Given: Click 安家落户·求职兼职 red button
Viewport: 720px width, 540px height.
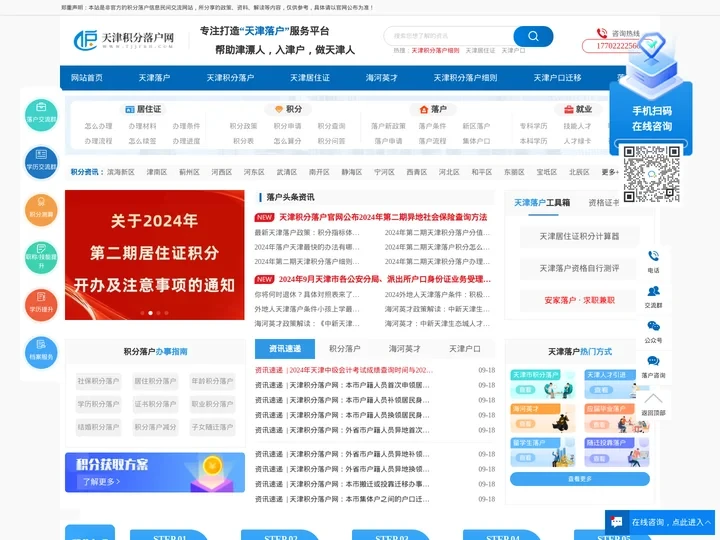Looking at the screenshot, I should pyautogui.click(x=579, y=300).
